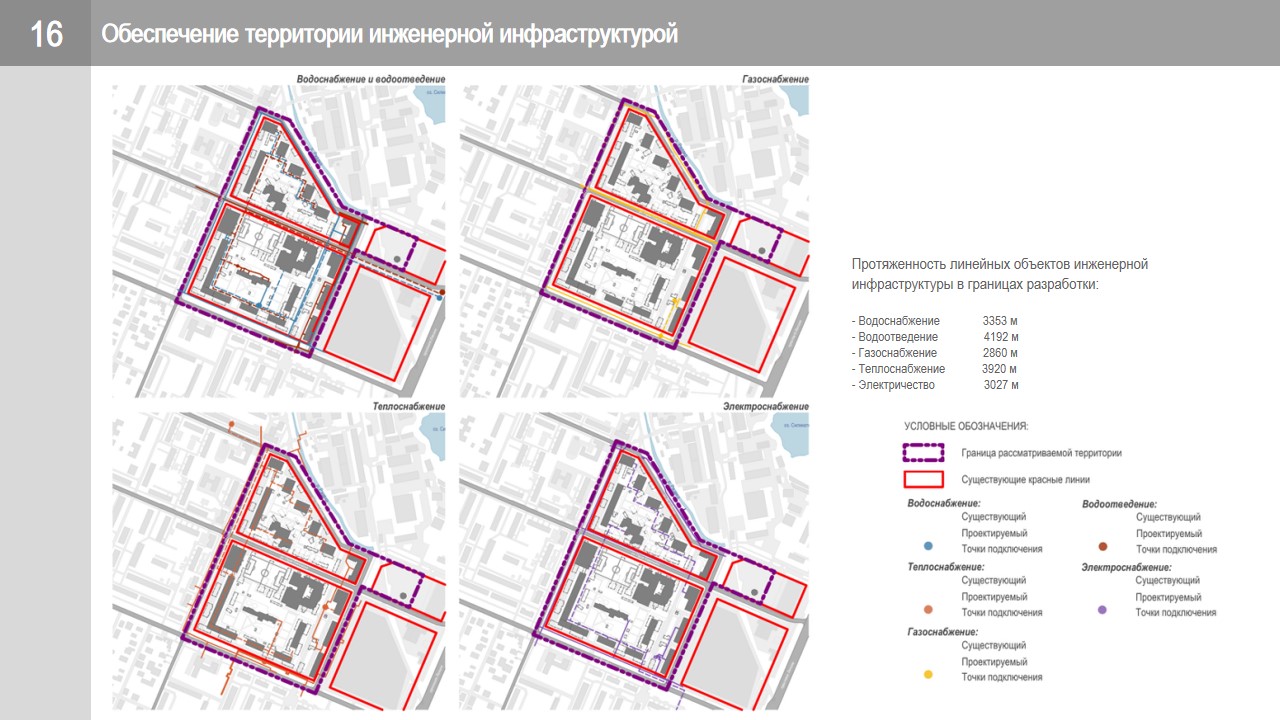Click the orange heat supply connection dot in legend
Screen dimensions: 1280x720
pyautogui.click(x=929, y=610)
